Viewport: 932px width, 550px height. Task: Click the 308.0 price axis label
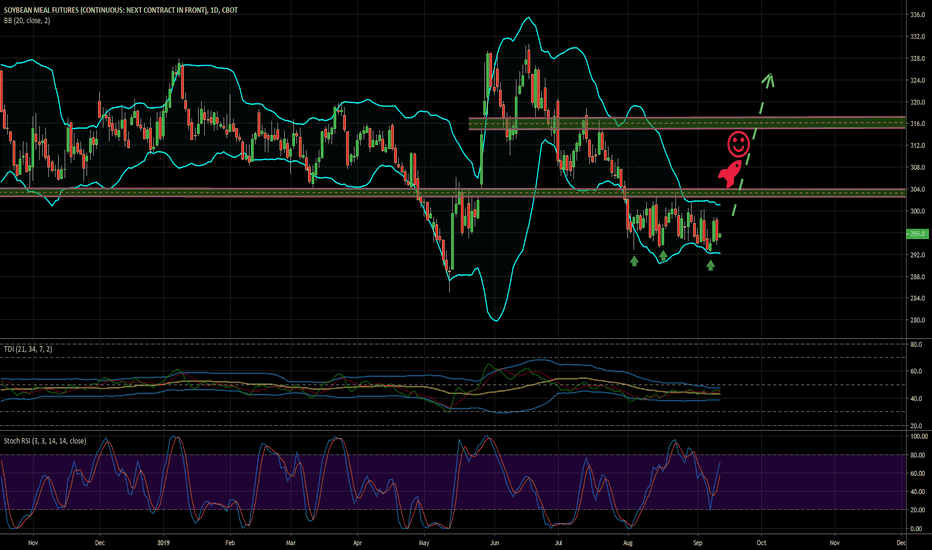(917, 168)
